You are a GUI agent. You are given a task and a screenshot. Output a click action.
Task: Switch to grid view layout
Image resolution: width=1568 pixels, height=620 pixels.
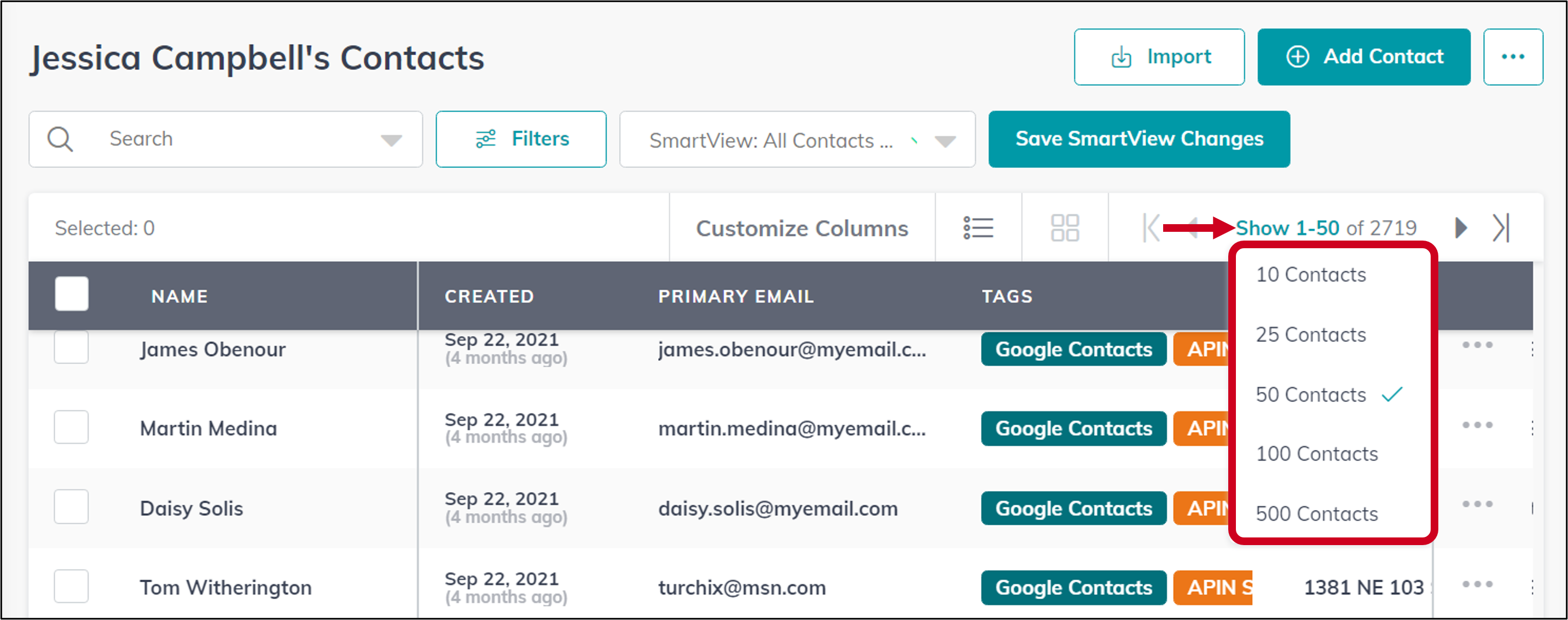point(1065,228)
